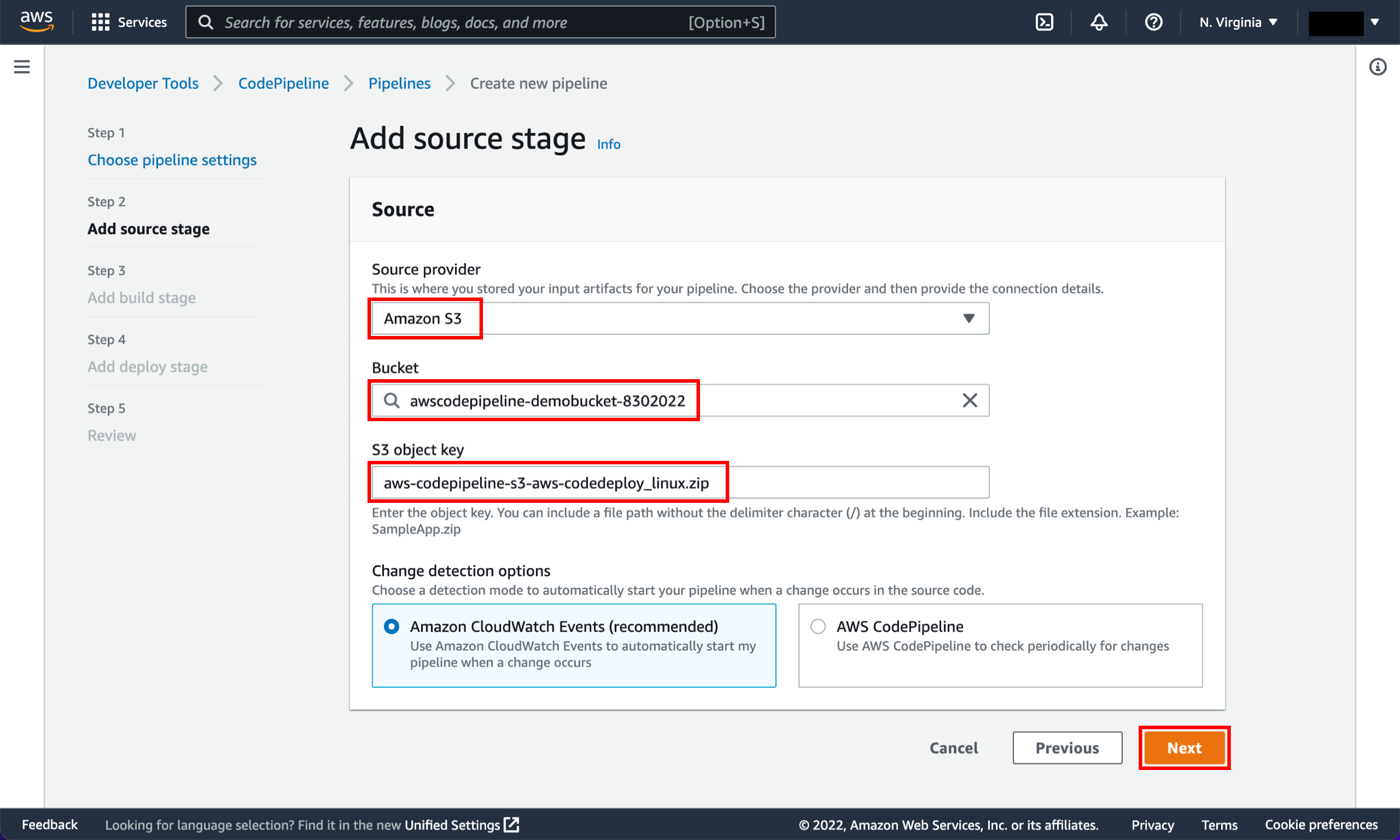1400x840 pixels.
Task: Toggle the hamburger side navigation menu
Action: 22,67
